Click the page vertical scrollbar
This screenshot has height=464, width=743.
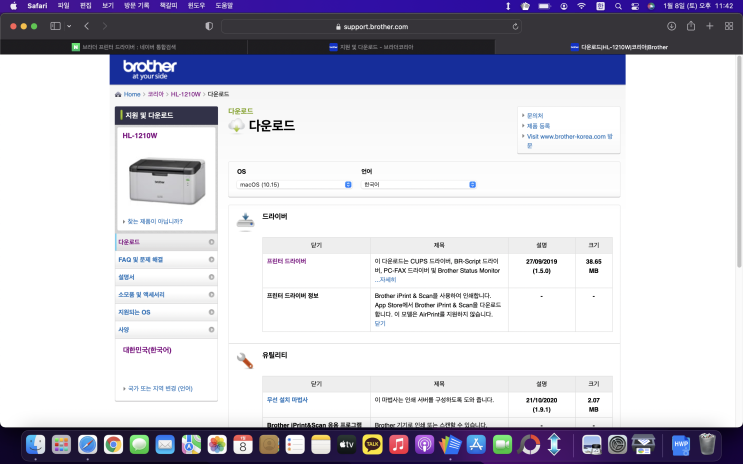[739, 161]
